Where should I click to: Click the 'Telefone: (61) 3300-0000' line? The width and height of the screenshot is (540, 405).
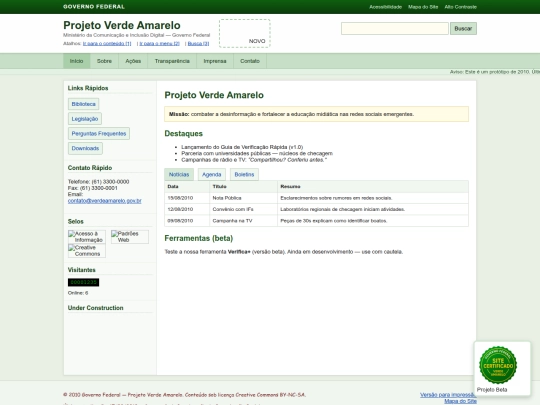[x=98, y=181]
